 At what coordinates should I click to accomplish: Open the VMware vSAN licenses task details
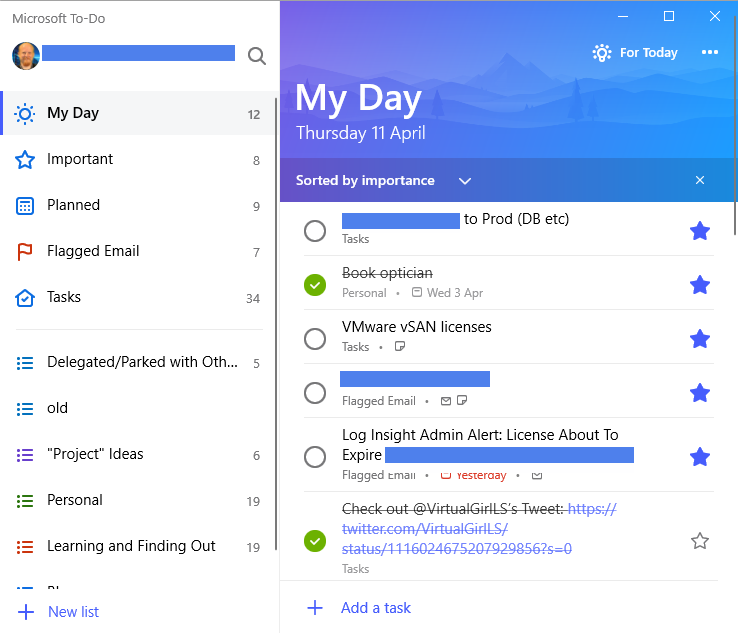[417, 327]
